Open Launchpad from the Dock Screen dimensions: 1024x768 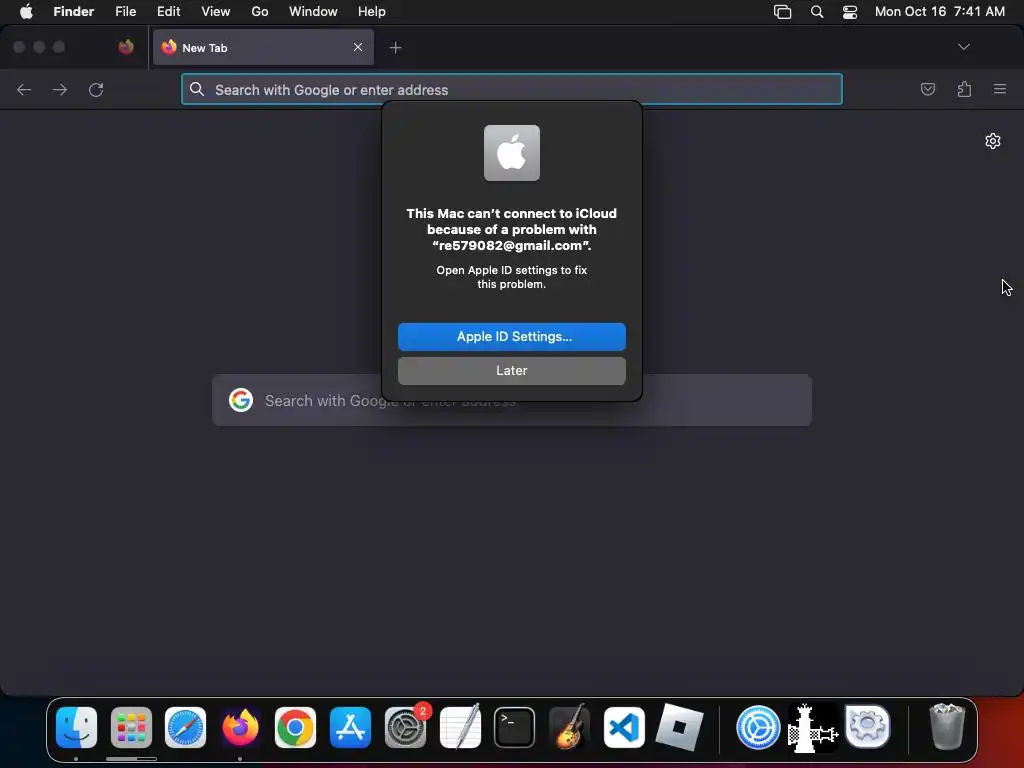click(x=131, y=727)
